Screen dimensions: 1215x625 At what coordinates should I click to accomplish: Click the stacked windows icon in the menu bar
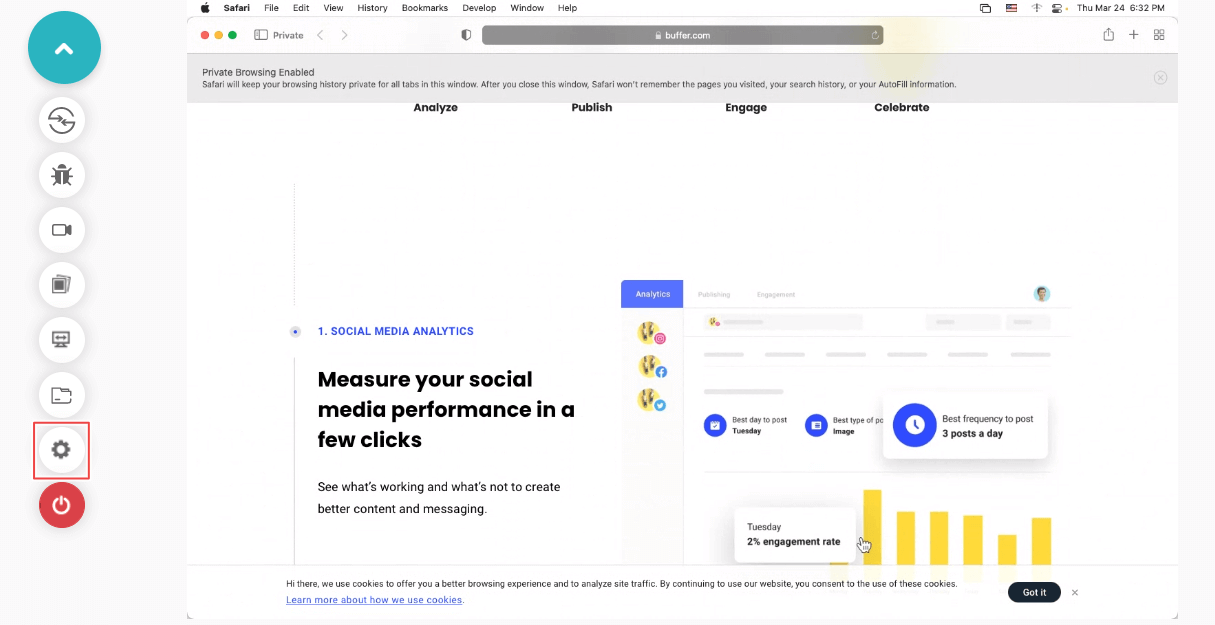coord(986,7)
